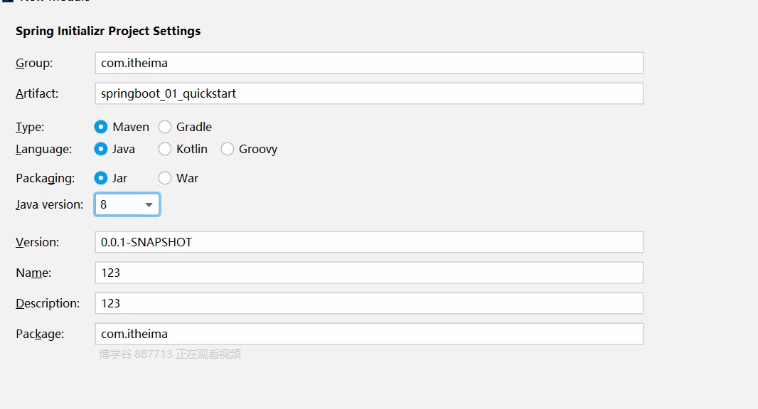This screenshot has height=409, width=758.
Task: Click the "Description:" label
Action: pyautogui.click(x=47, y=303)
